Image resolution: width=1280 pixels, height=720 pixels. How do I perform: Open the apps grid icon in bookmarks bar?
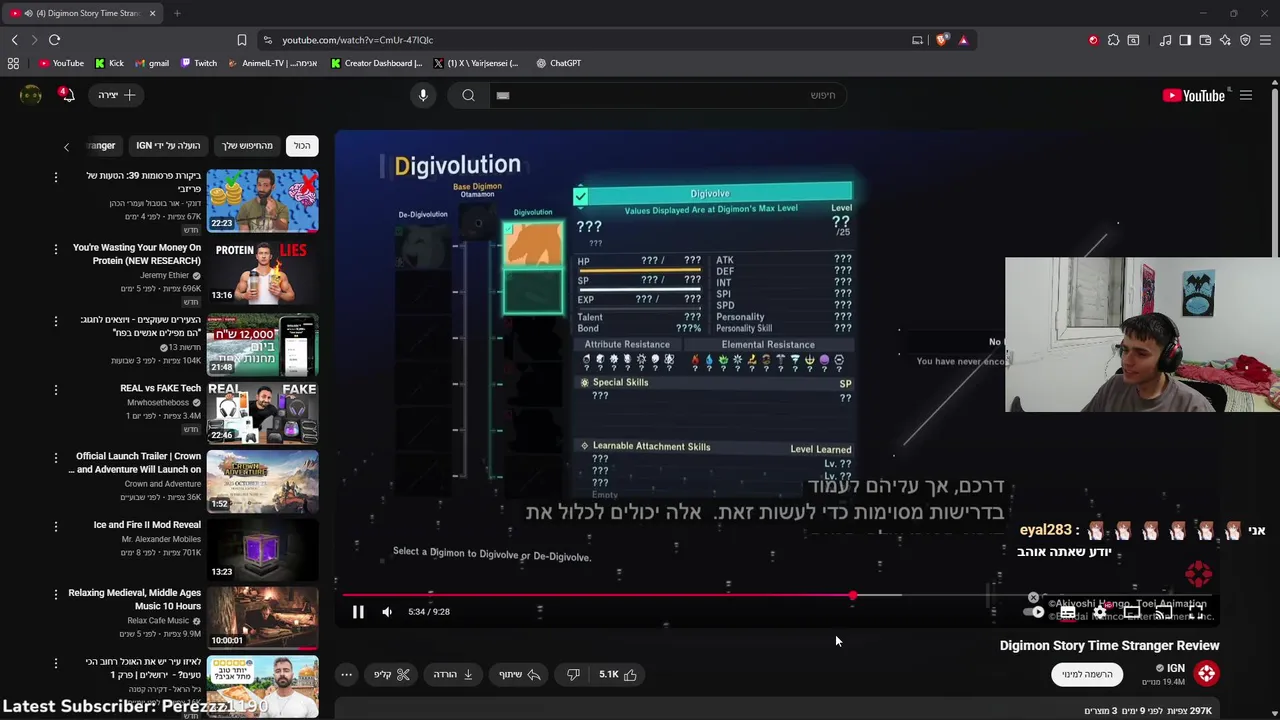pos(13,63)
